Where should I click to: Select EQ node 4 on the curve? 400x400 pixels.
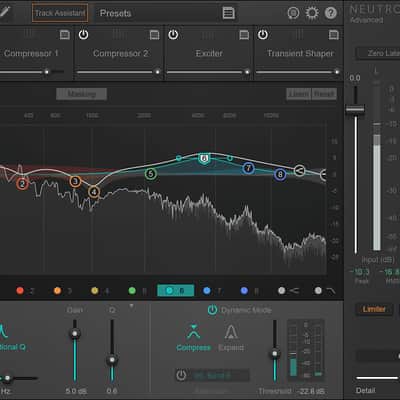(x=94, y=192)
